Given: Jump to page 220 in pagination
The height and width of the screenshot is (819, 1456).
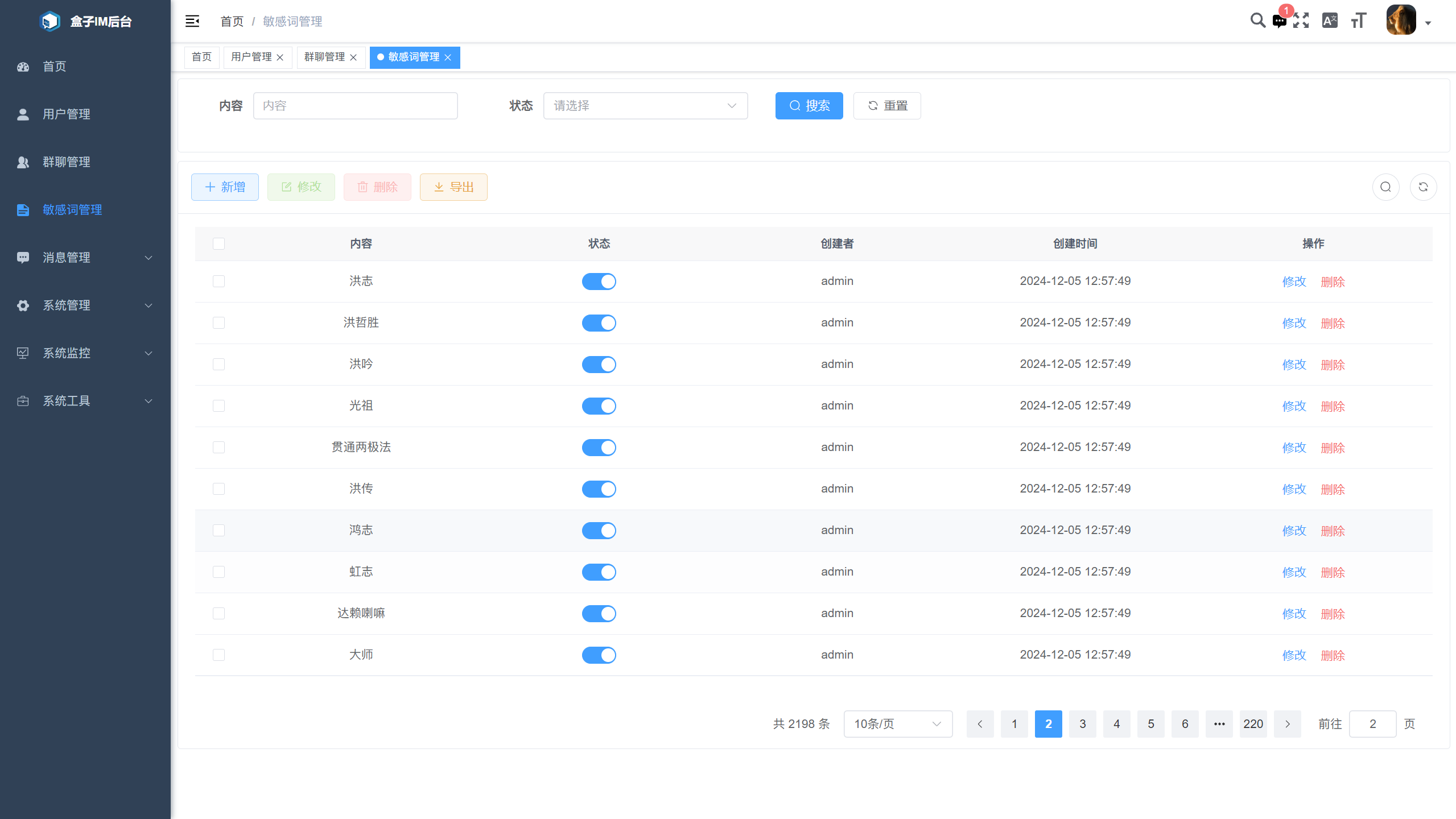Looking at the screenshot, I should click(1253, 723).
